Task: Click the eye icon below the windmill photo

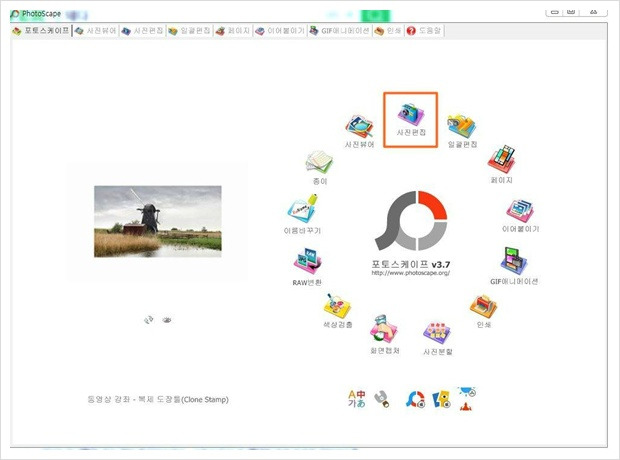Action: pyautogui.click(x=167, y=320)
